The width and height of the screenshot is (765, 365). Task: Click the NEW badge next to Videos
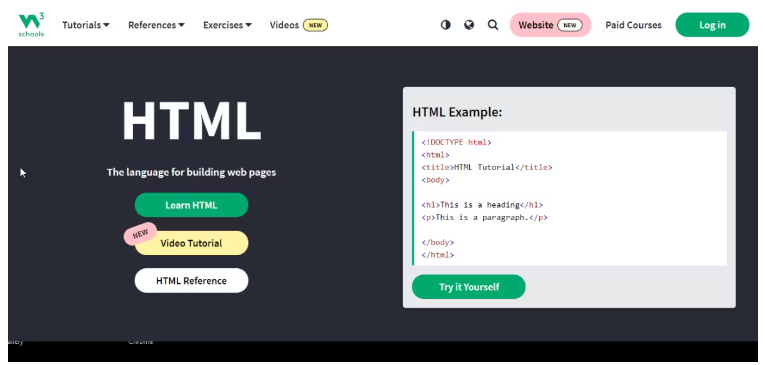coord(315,25)
